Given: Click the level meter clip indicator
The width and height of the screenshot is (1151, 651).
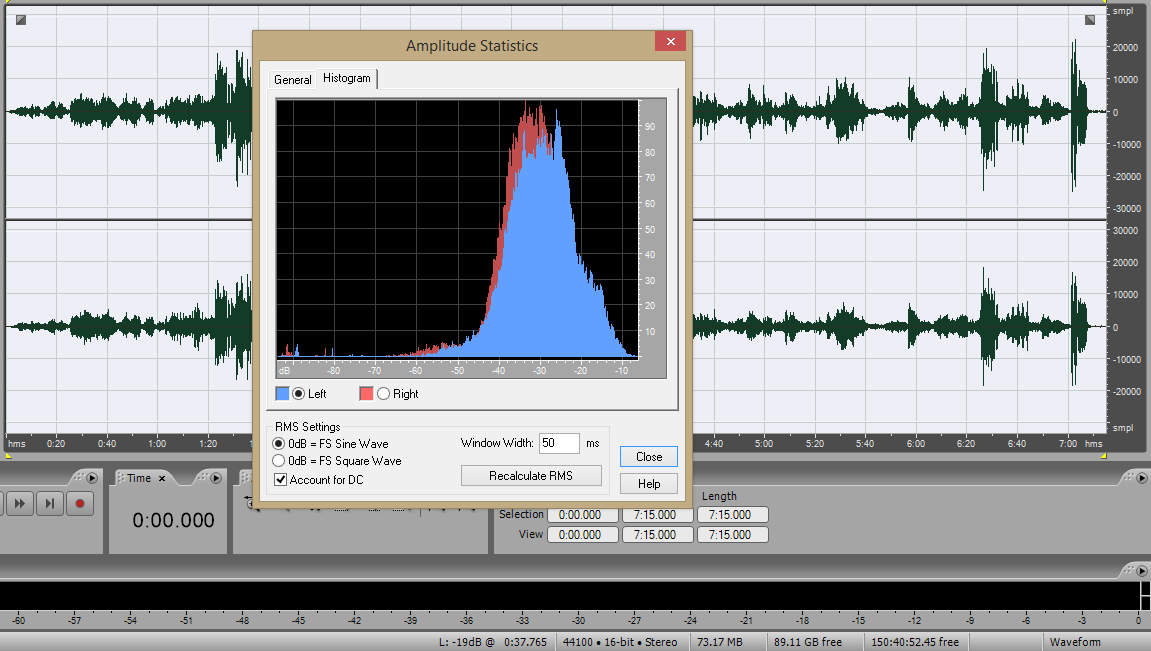Looking at the screenshot, I should [1145, 595].
